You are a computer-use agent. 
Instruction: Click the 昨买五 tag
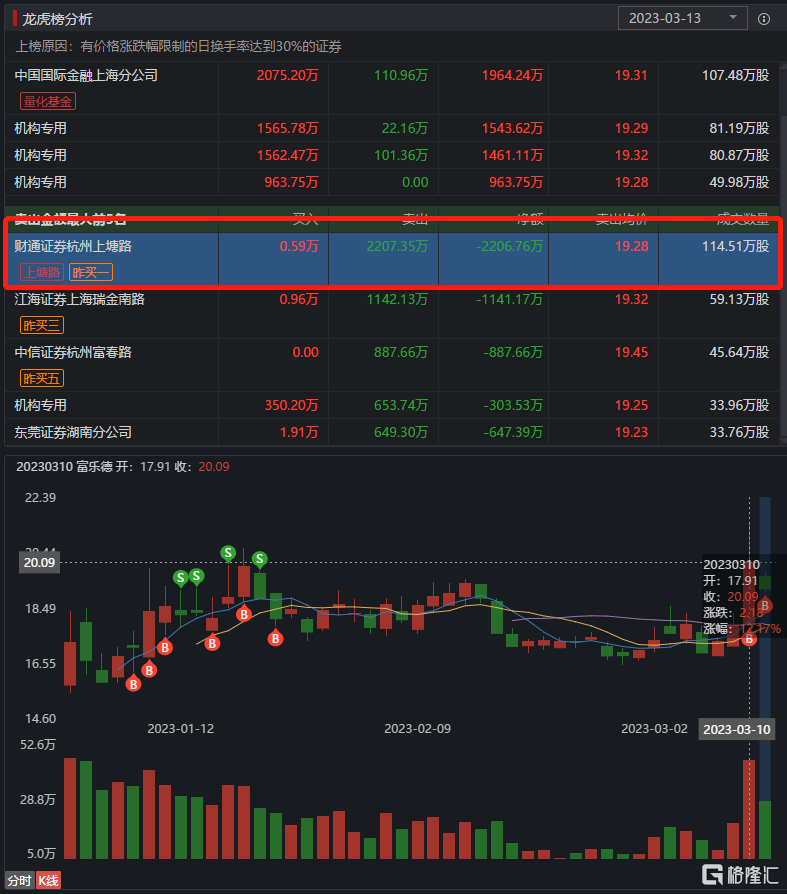tap(42, 379)
